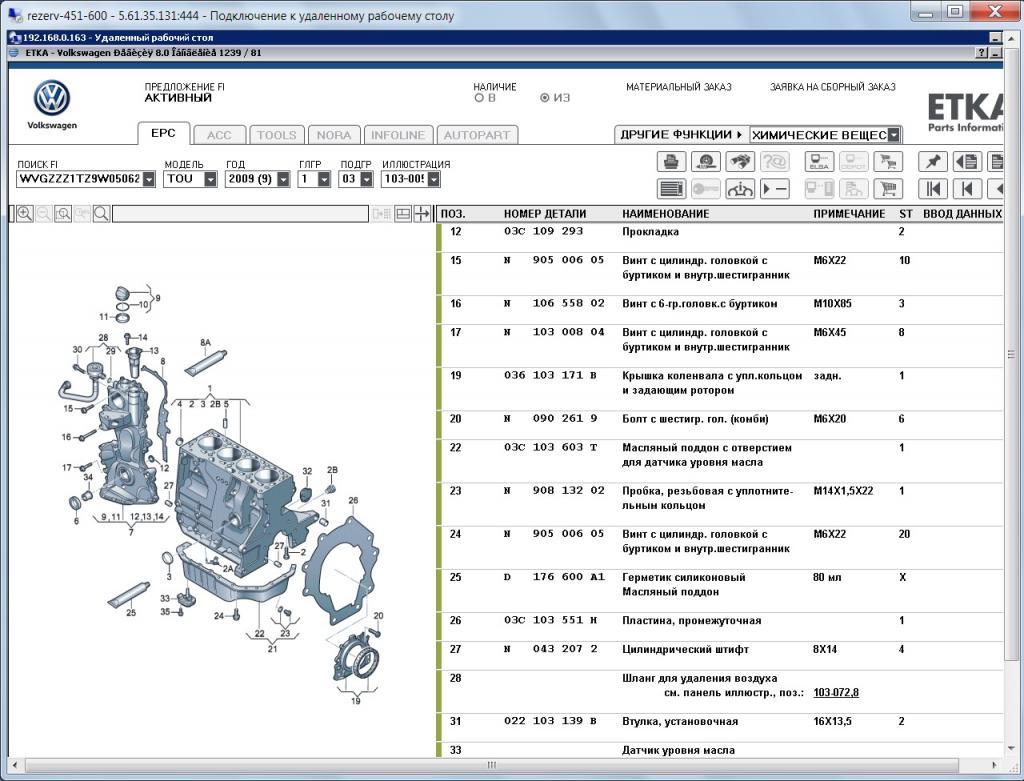The height and width of the screenshot is (781, 1024).
Task: Click the pushpin icon
Action: pos(933,161)
